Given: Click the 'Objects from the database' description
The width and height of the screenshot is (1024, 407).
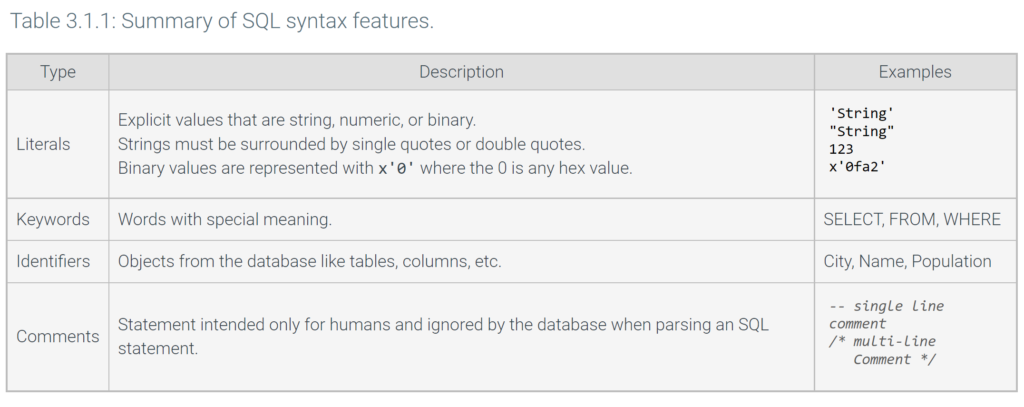Looking at the screenshot, I should coord(310,261).
